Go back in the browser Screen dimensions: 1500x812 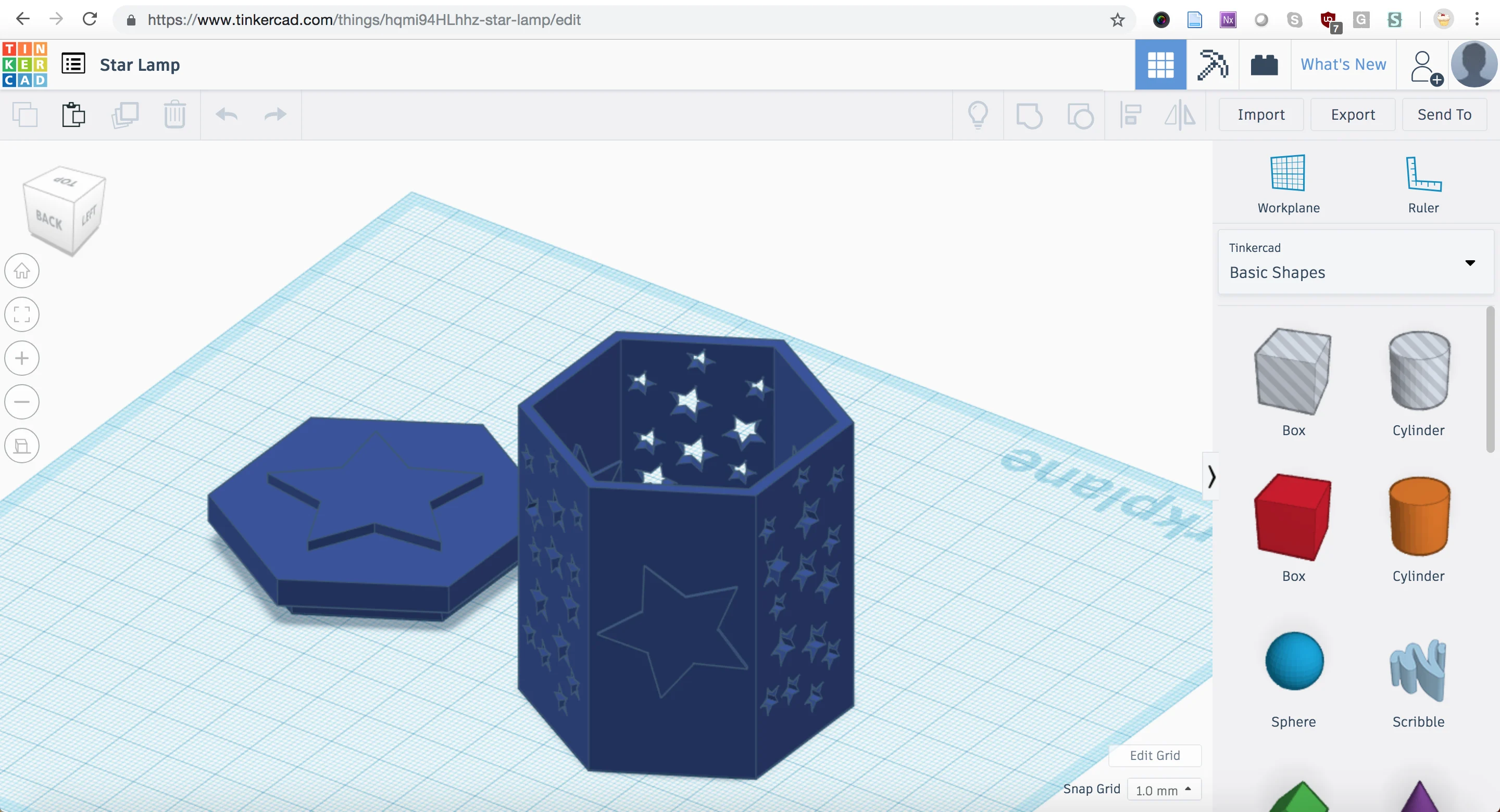(23, 19)
